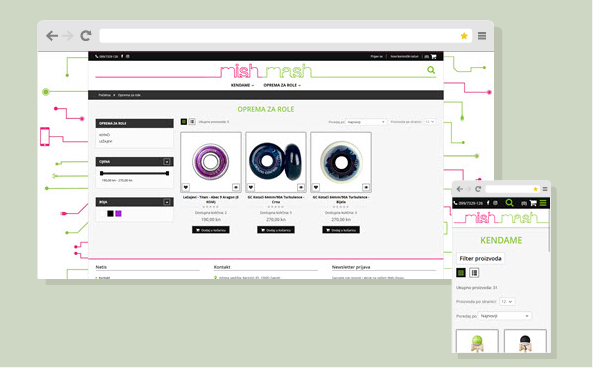Open the browser hamburger menu
Screen dimensions: 593x368
coord(482,36)
